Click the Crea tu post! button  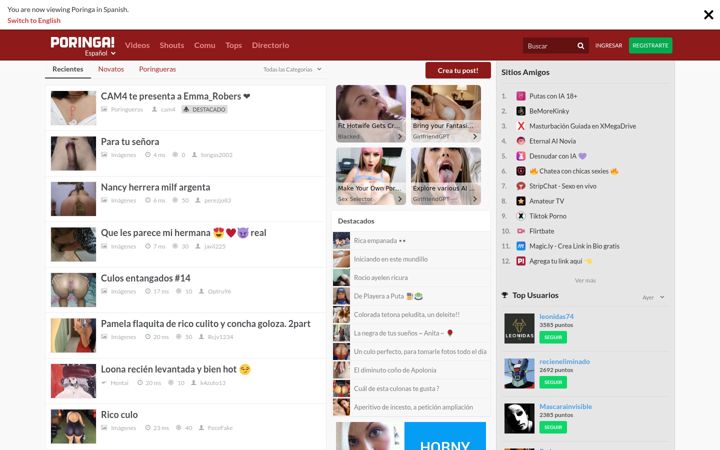point(458,70)
